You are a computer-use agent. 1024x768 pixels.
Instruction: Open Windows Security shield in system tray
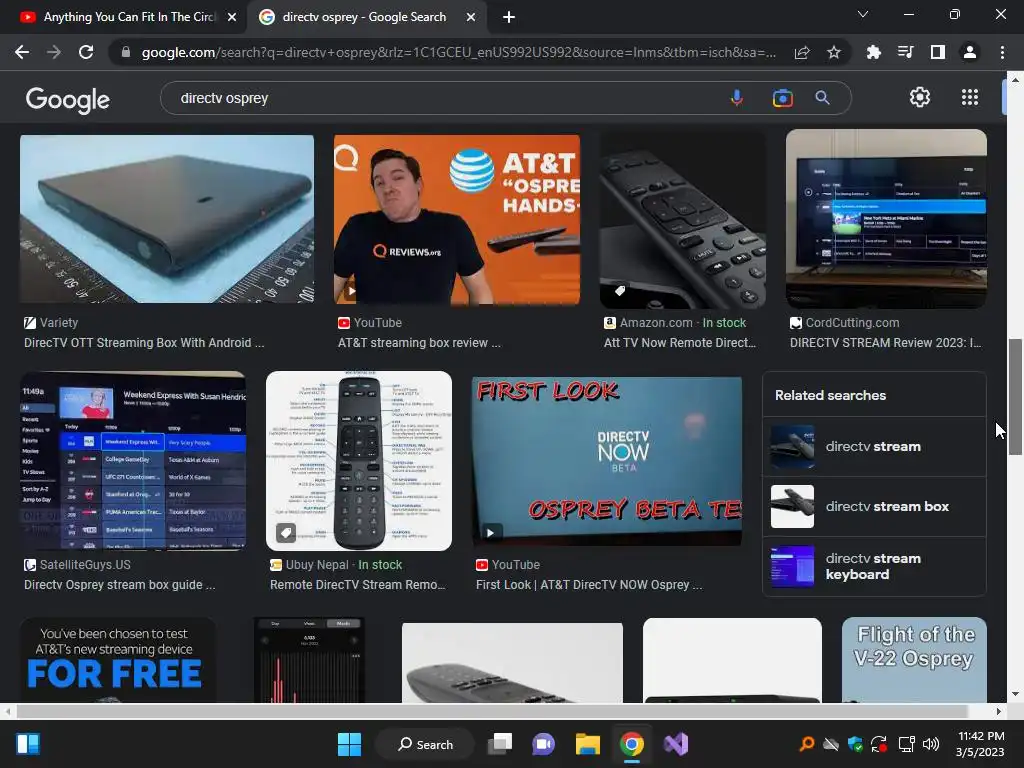pos(855,744)
